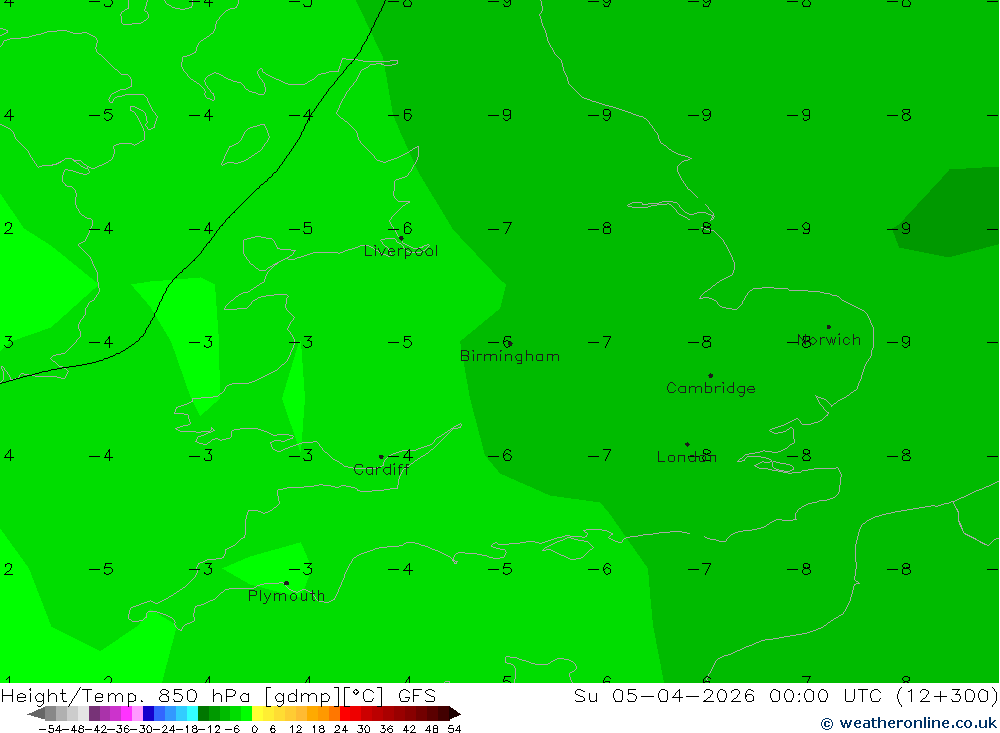Click the -54 legend value
The image size is (1000, 733).
coord(50,729)
